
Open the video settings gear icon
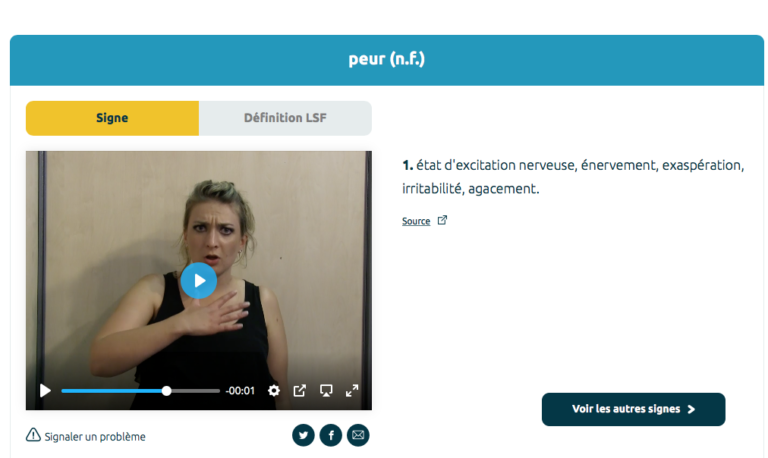click(x=274, y=390)
